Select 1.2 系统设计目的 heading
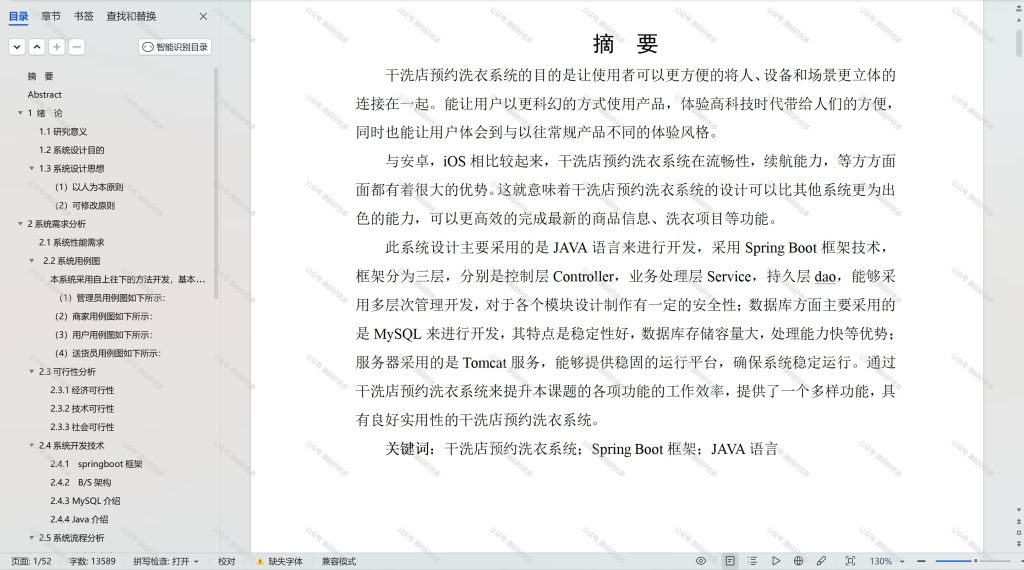 coord(71,150)
